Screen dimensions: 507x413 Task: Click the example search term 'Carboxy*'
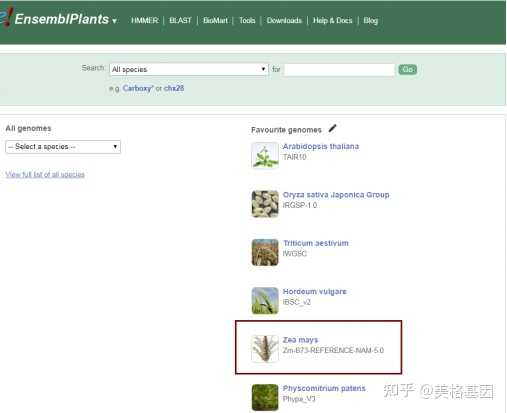point(138,88)
